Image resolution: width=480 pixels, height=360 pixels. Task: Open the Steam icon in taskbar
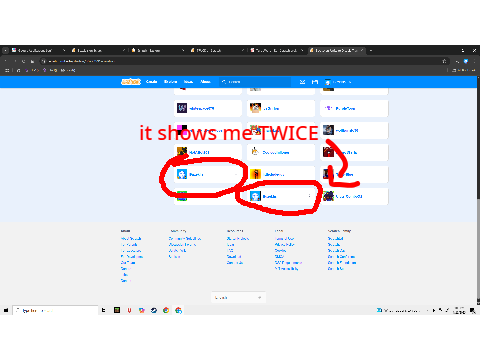(x=154, y=310)
